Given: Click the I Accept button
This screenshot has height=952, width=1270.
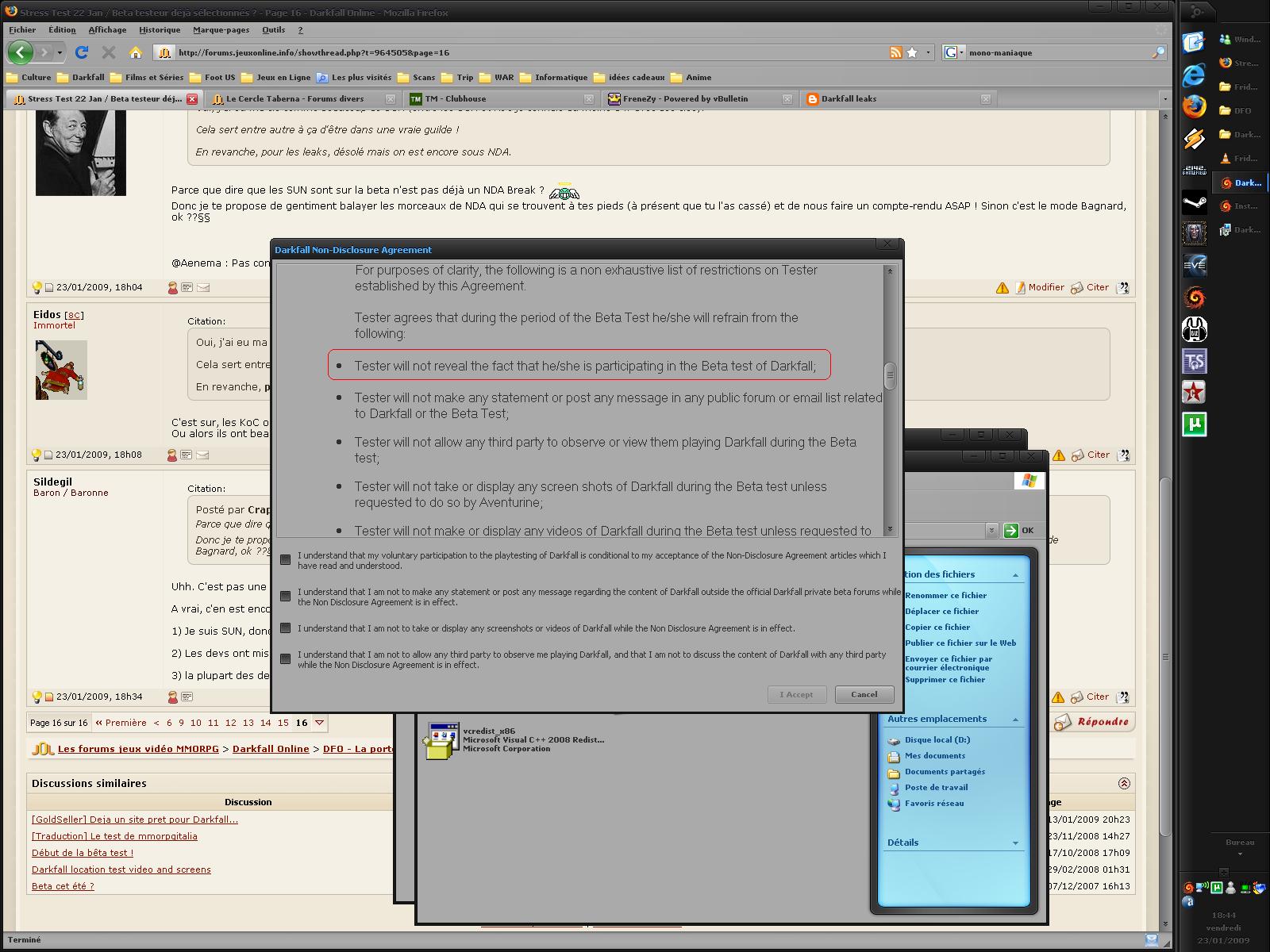Looking at the screenshot, I should [x=797, y=695].
